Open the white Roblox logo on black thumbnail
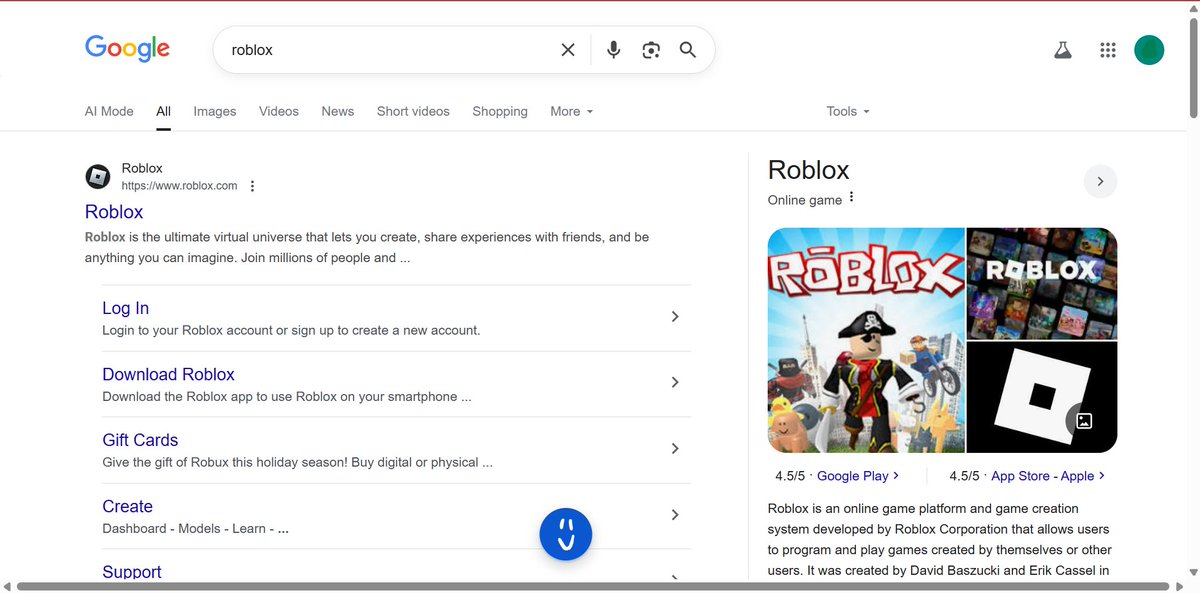Viewport: 1200px width, 593px height. (1042, 398)
